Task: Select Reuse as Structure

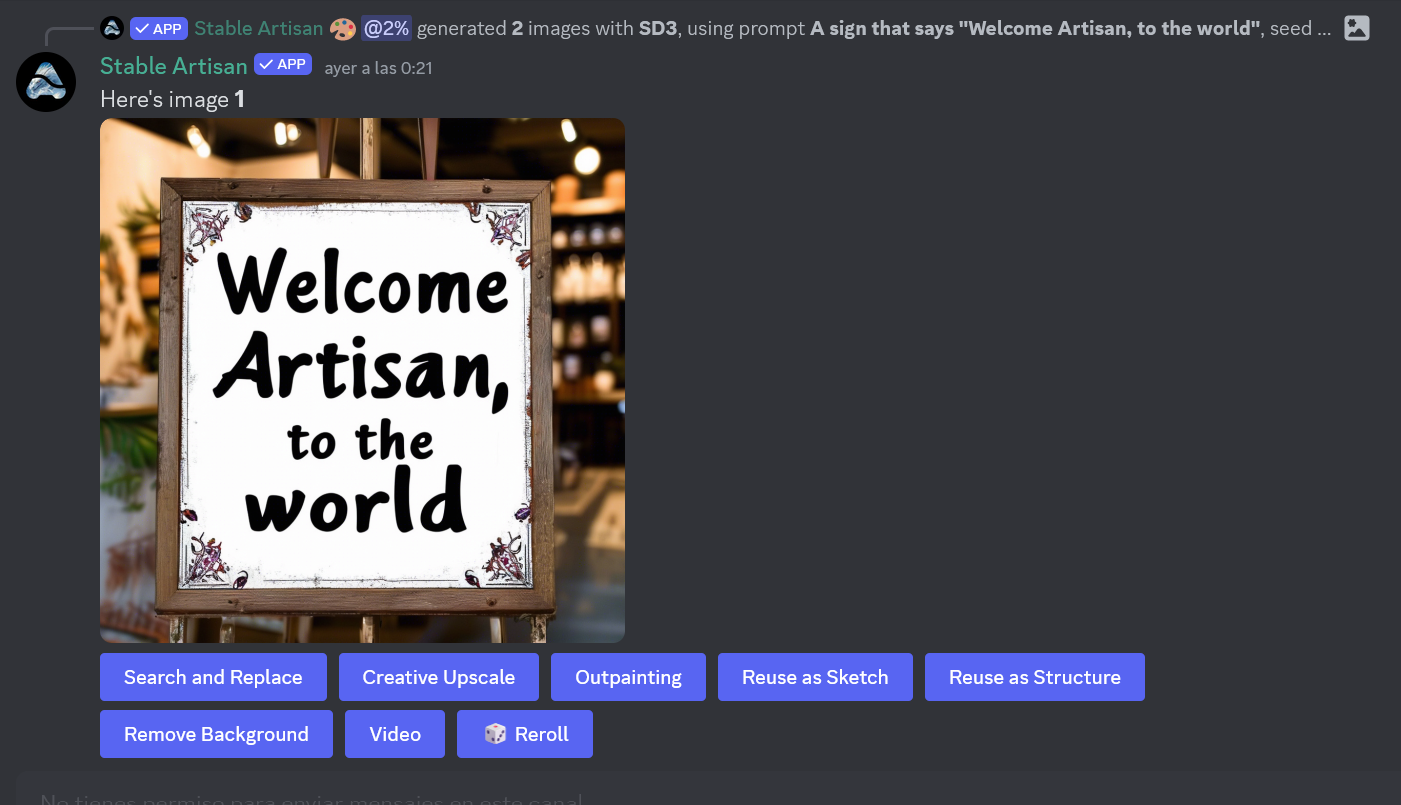Action: pyautogui.click(x=1034, y=677)
